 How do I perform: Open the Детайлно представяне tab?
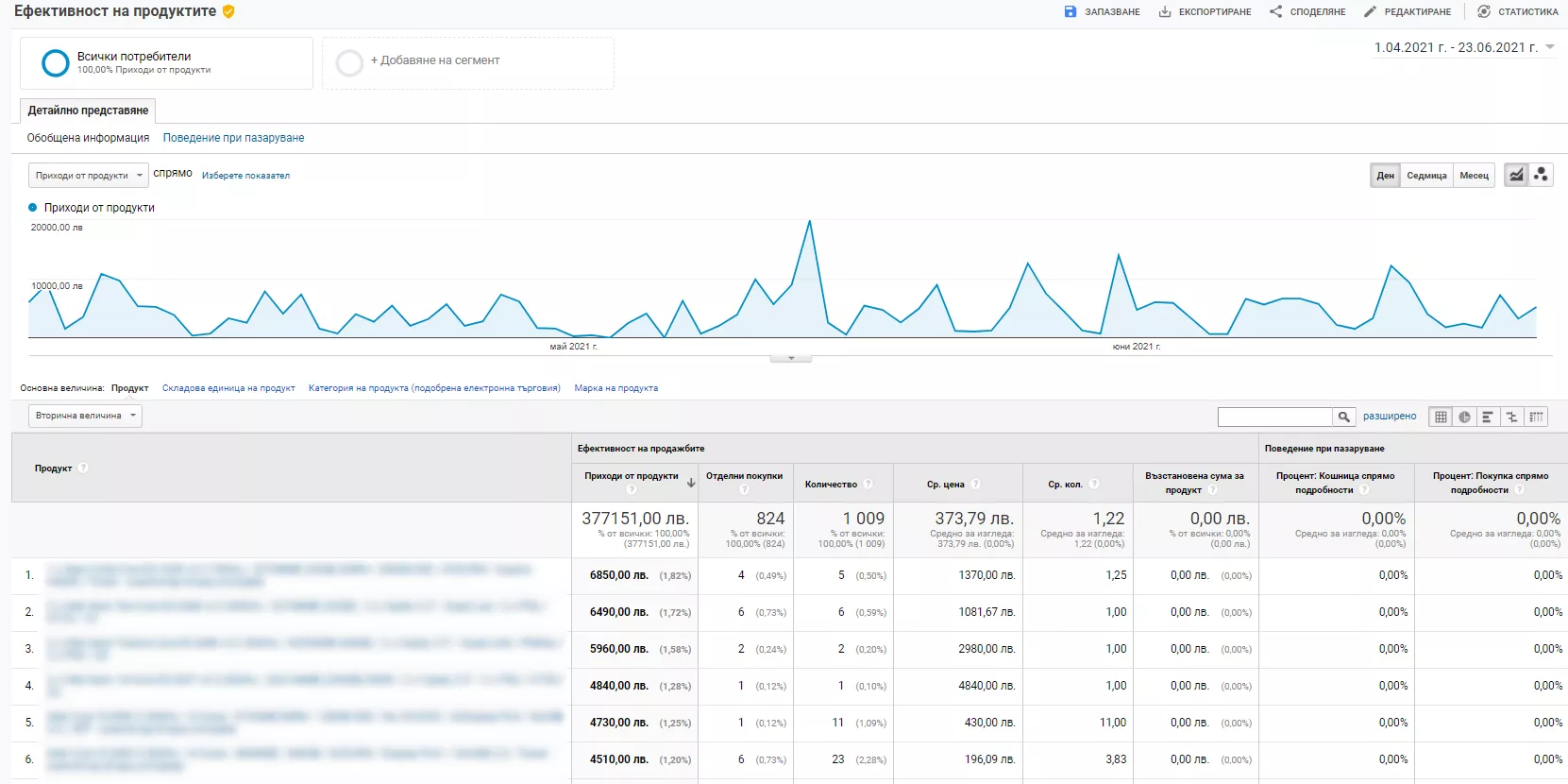coord(88,111)
